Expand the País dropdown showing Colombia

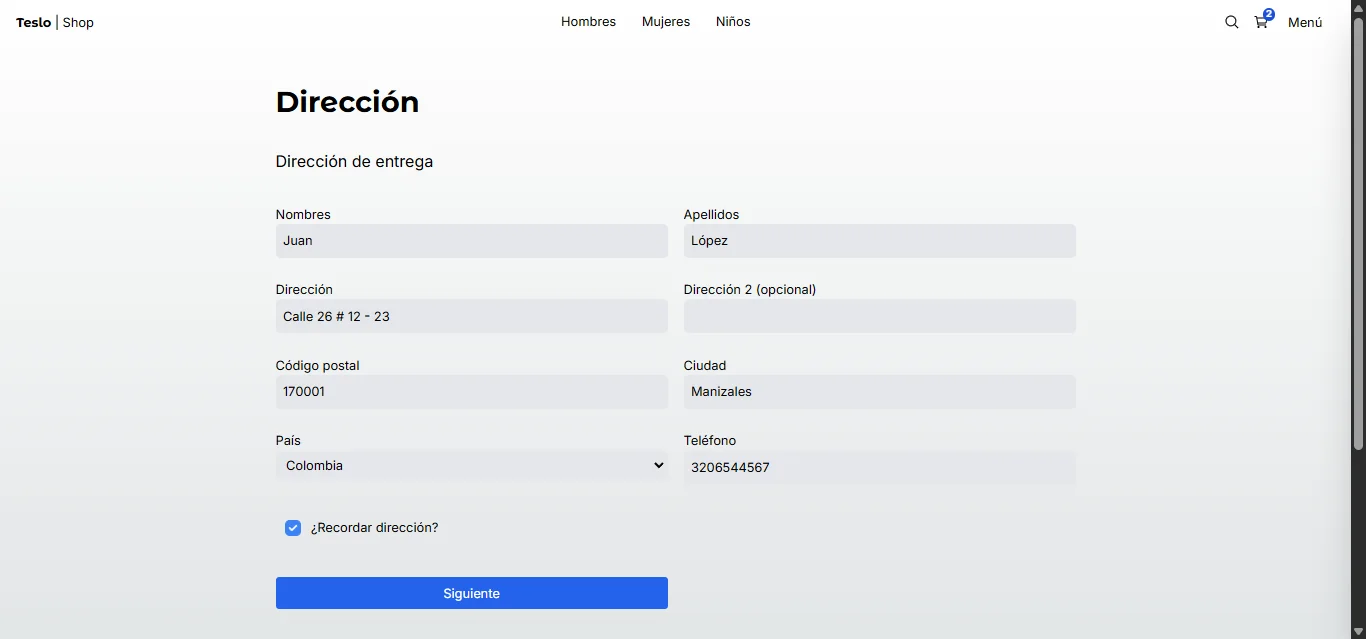471,466
